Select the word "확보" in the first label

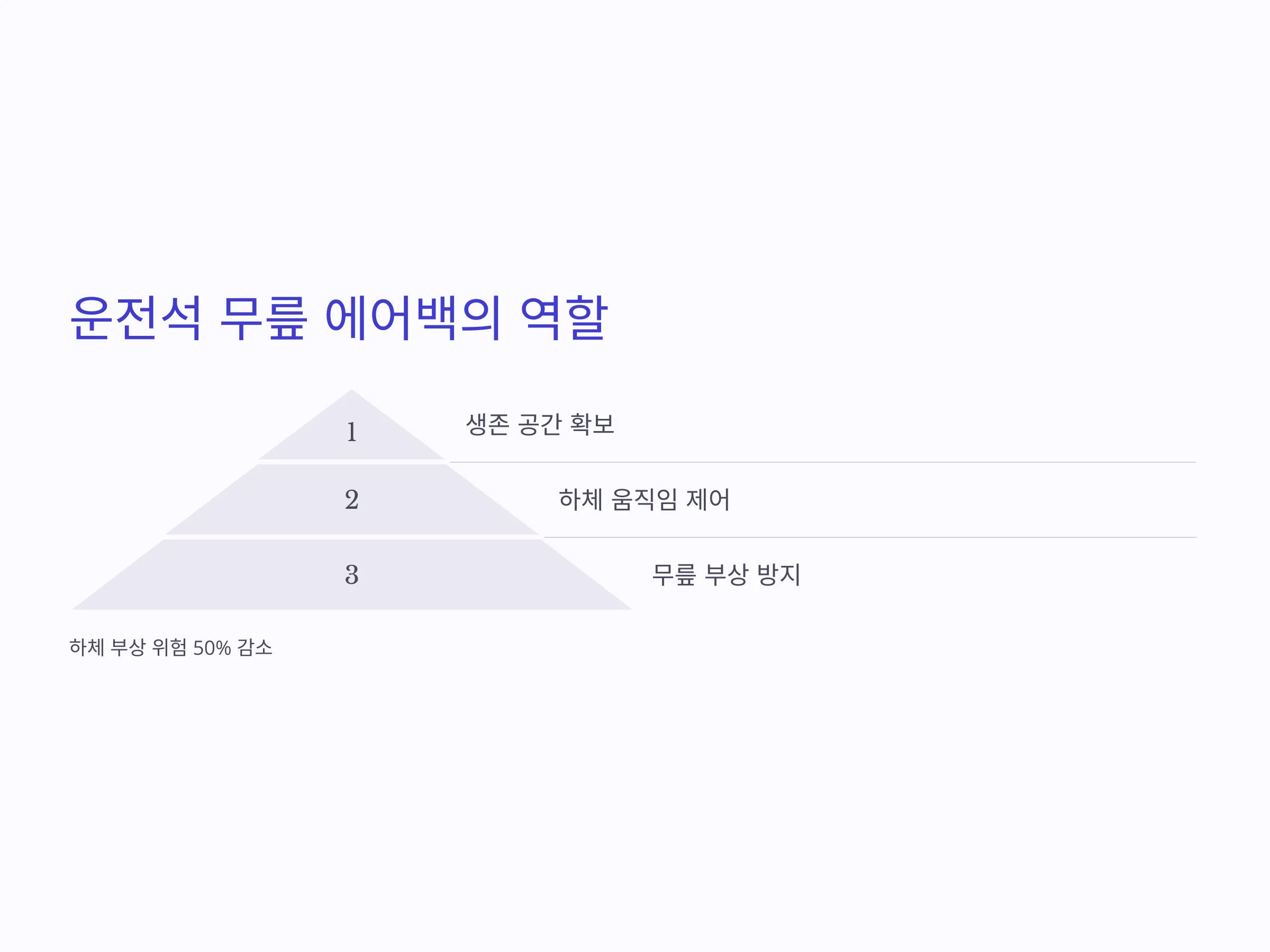(x=592, y=424)
